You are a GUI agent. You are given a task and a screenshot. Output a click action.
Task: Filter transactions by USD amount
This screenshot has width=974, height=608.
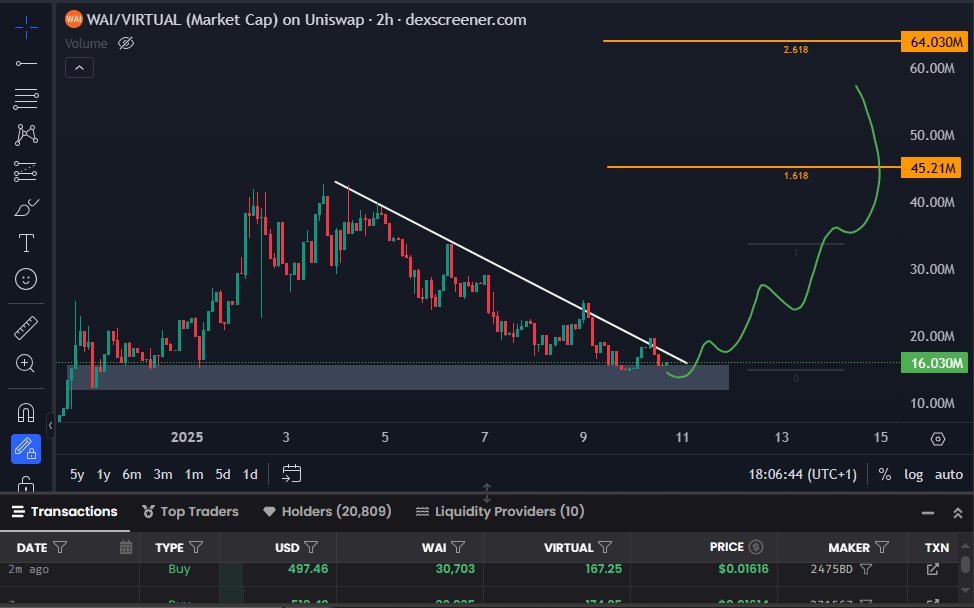(311, 547)
